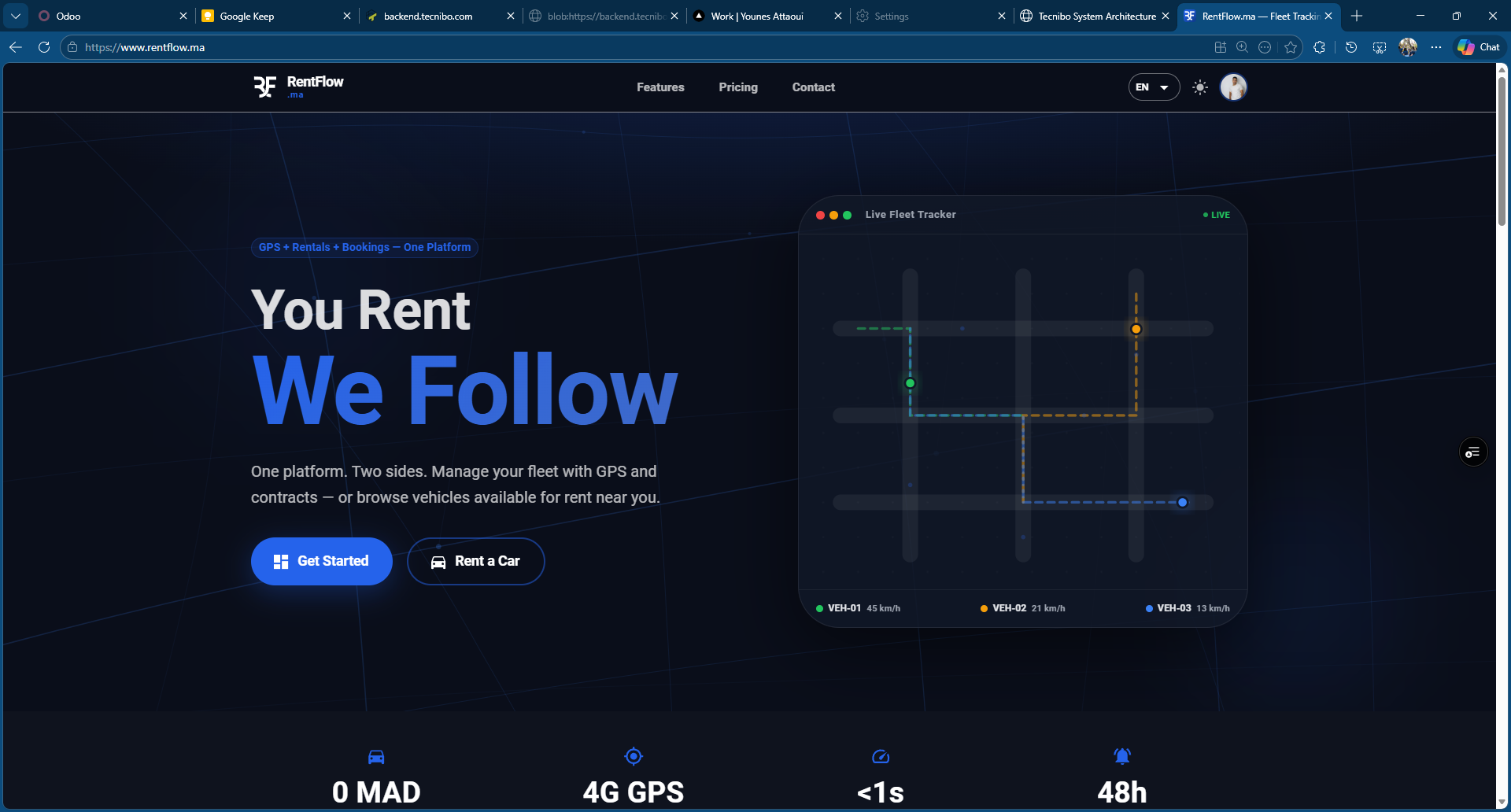Go back with the browser back arrow
The width and height of the screenshot is (1511, 812).
pos(16,47)
